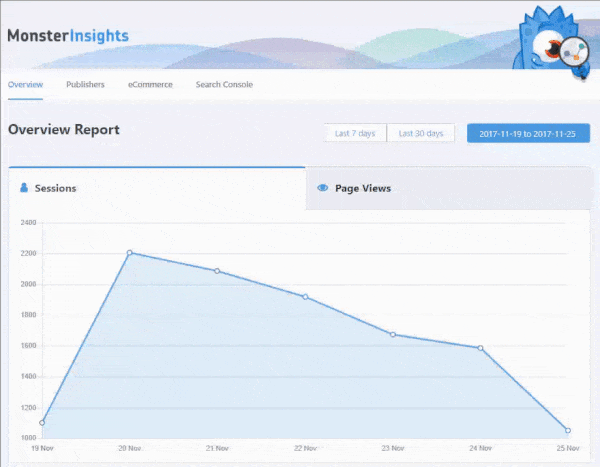Select the 24 Nov chart data point

point(481,348)
